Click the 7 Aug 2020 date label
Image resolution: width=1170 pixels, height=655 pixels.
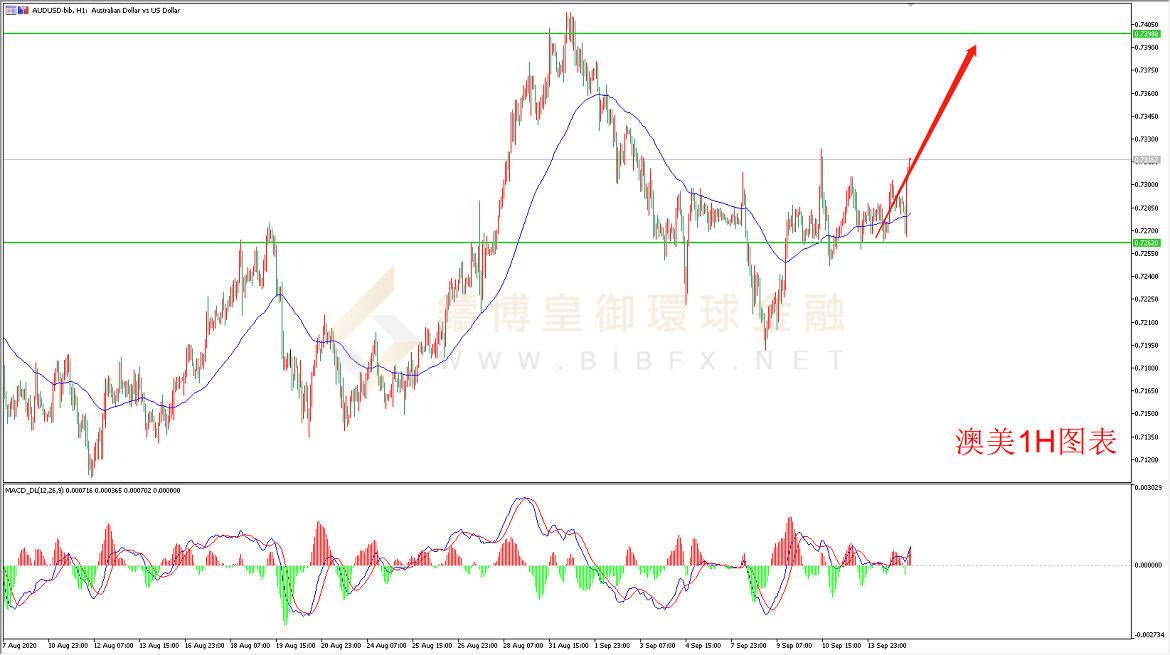(x=20, y=645)
